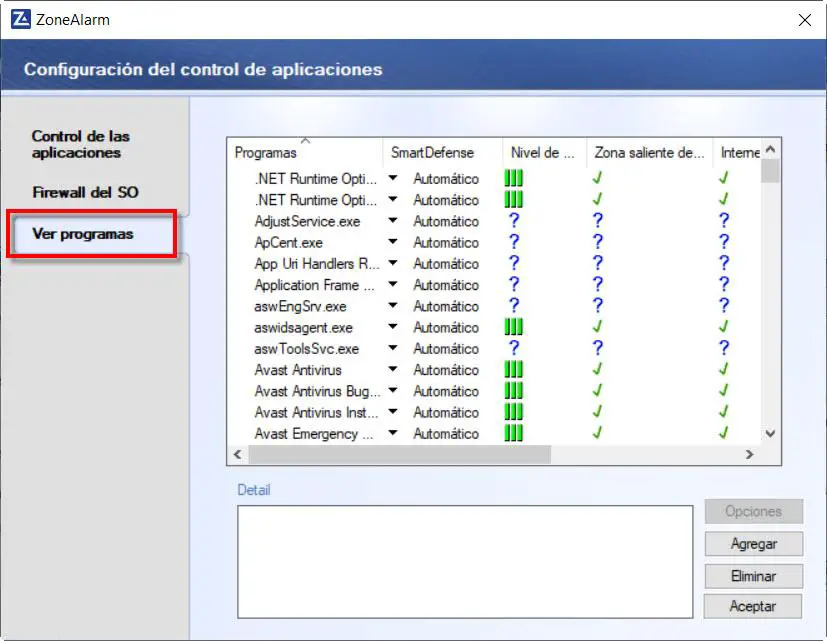Click trust level bars for Avast Emergency row

tap(513, 433)
